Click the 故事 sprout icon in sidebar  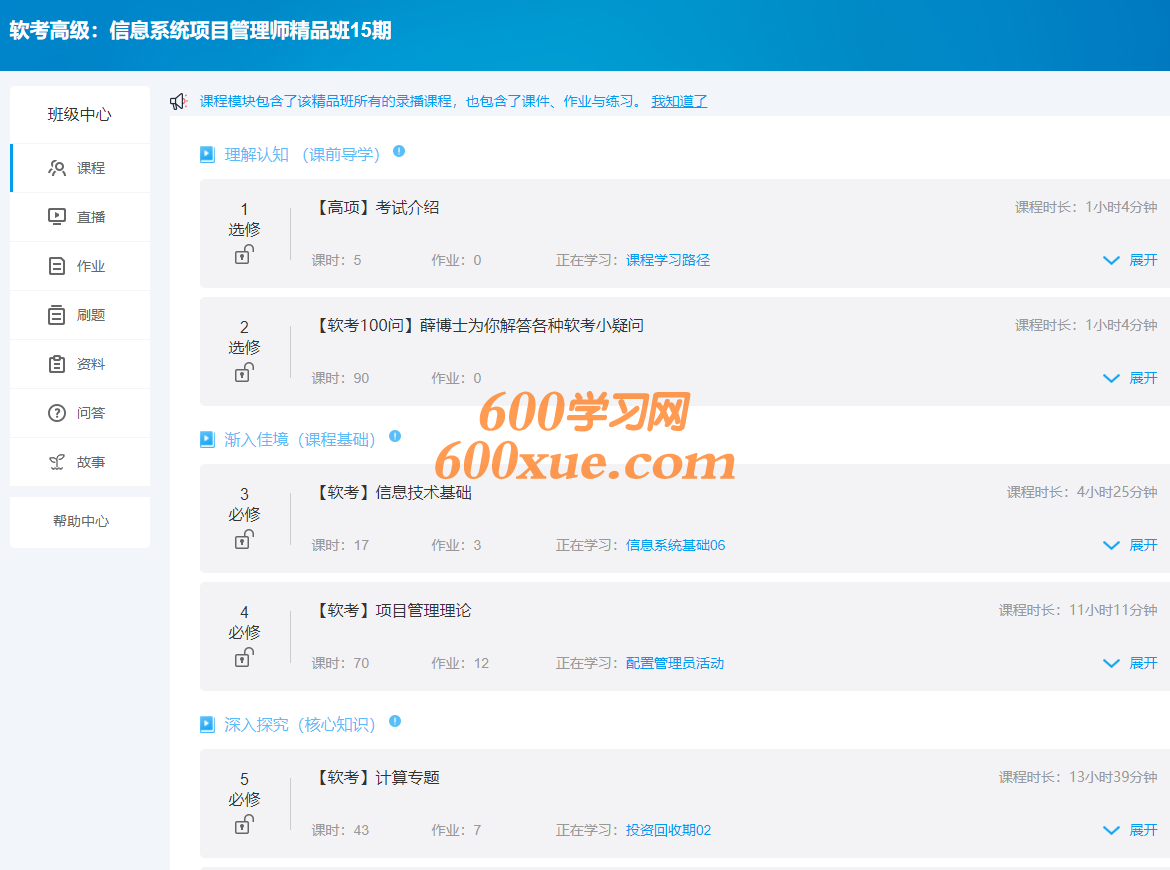(x=57, y=462)
